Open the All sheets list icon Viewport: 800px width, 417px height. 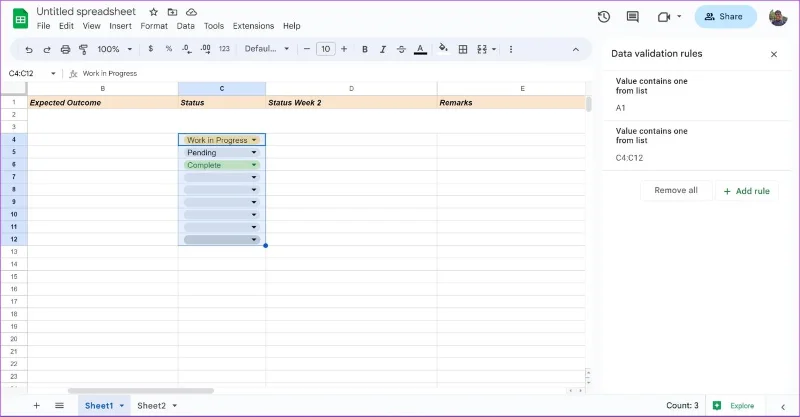tap(59, 406)
